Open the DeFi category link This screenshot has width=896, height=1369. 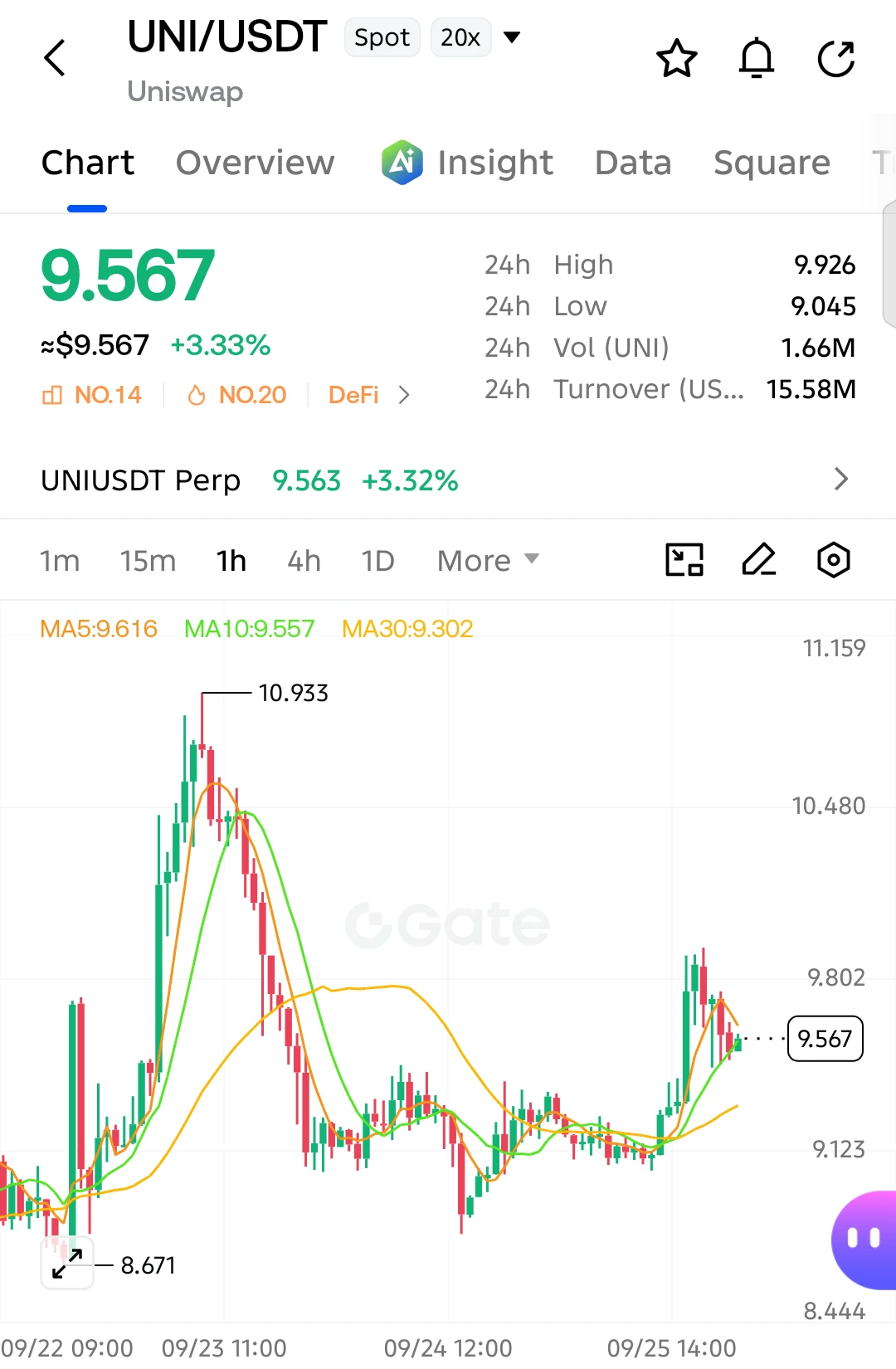(x=353, y=395)
